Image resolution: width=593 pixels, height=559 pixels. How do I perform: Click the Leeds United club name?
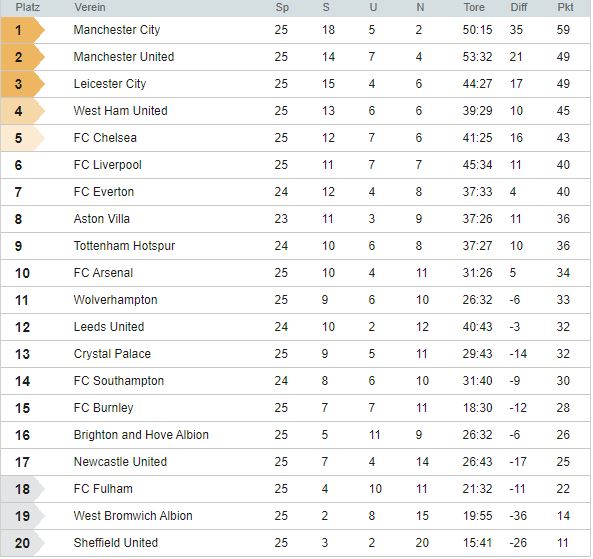click(x=109, y=327)
